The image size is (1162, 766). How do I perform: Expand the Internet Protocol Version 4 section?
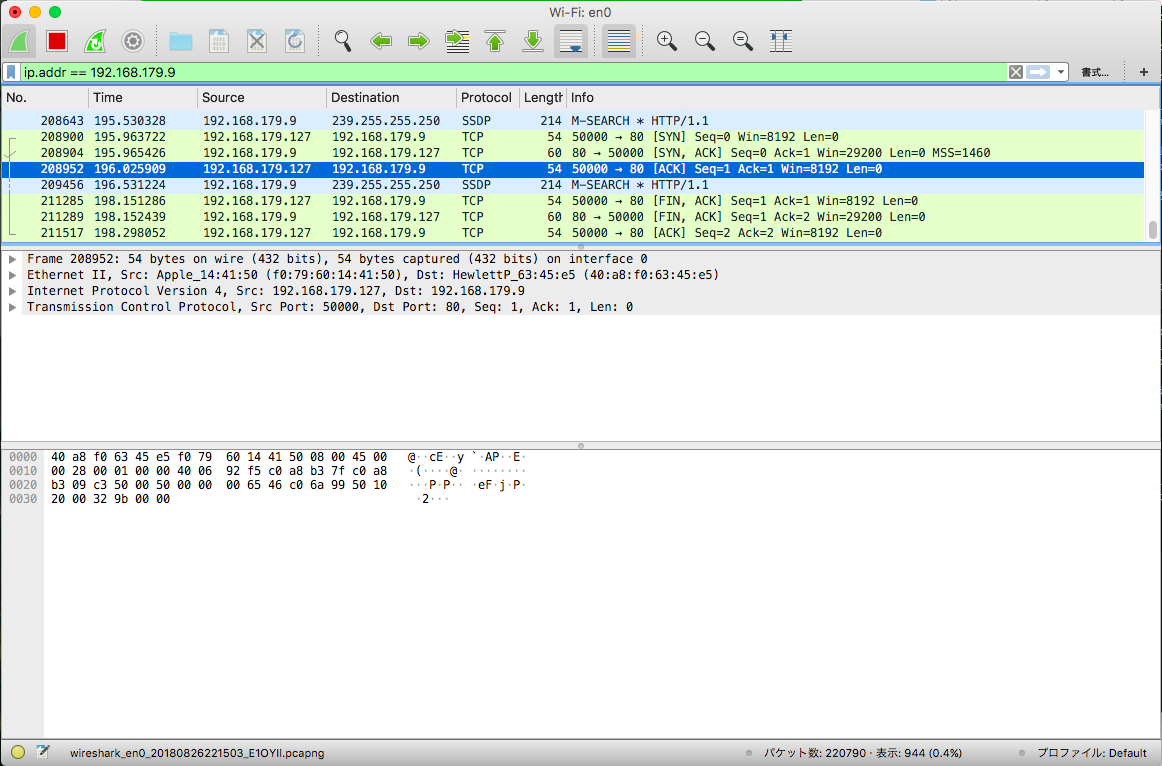[11, 291]
